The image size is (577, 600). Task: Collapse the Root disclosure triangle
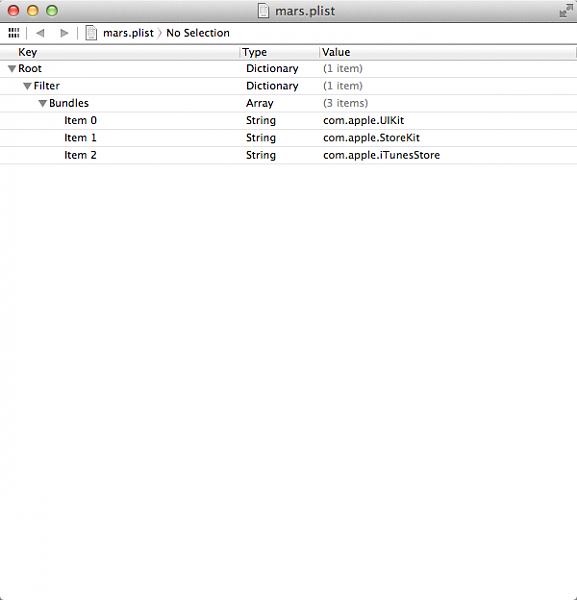[12, 69]
